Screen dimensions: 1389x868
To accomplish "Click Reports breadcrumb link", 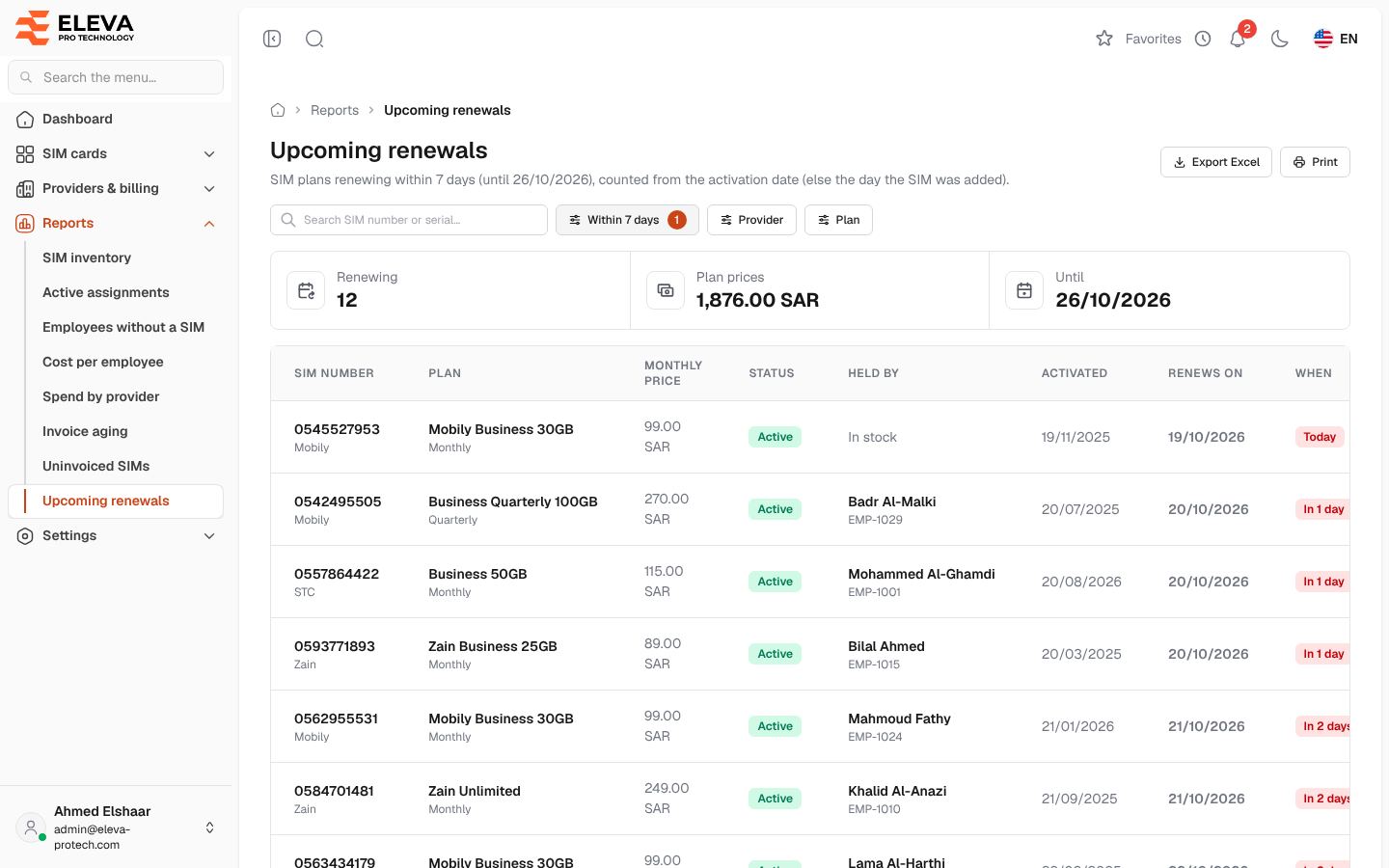I will click(x=335, y=110).
